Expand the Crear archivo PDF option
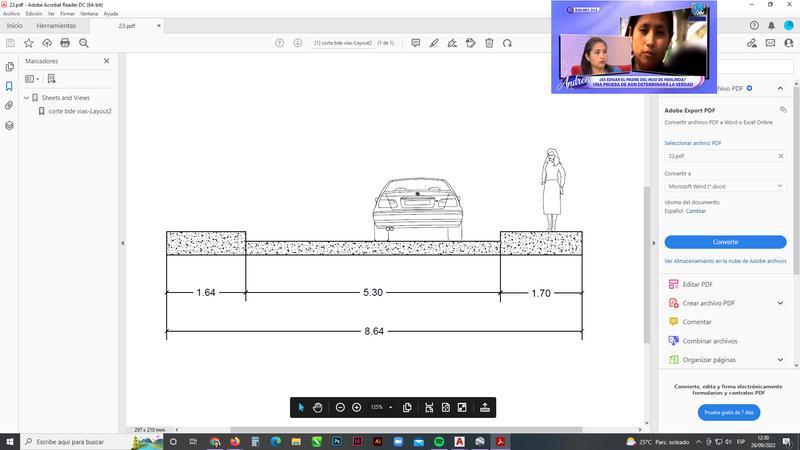The width and height of the screenshot is (800, 450). click(x=780, y=303)
